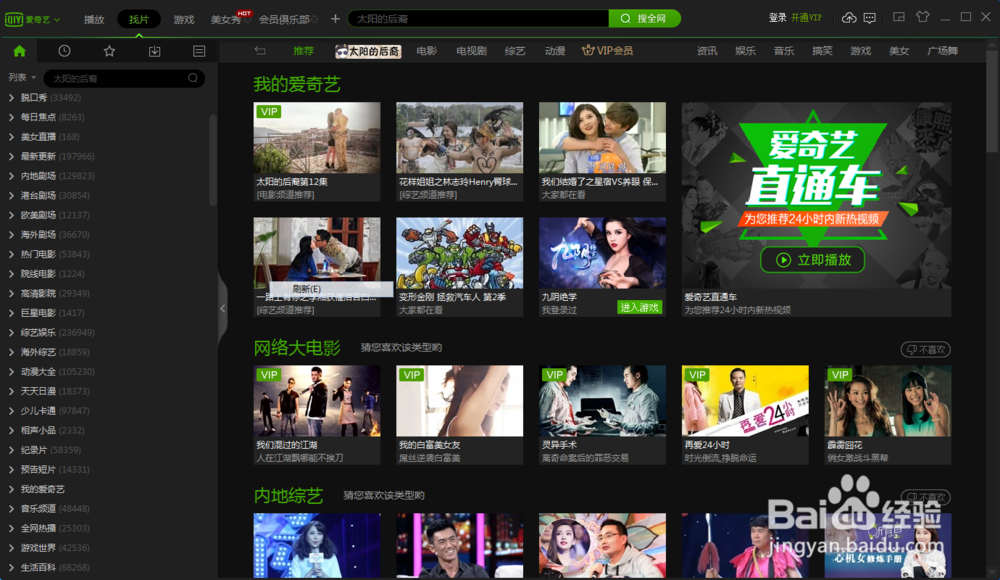Screen dimensions: 1000x580
Task: Expand the 综艺娱乐 category
Action: click(11, 332)
